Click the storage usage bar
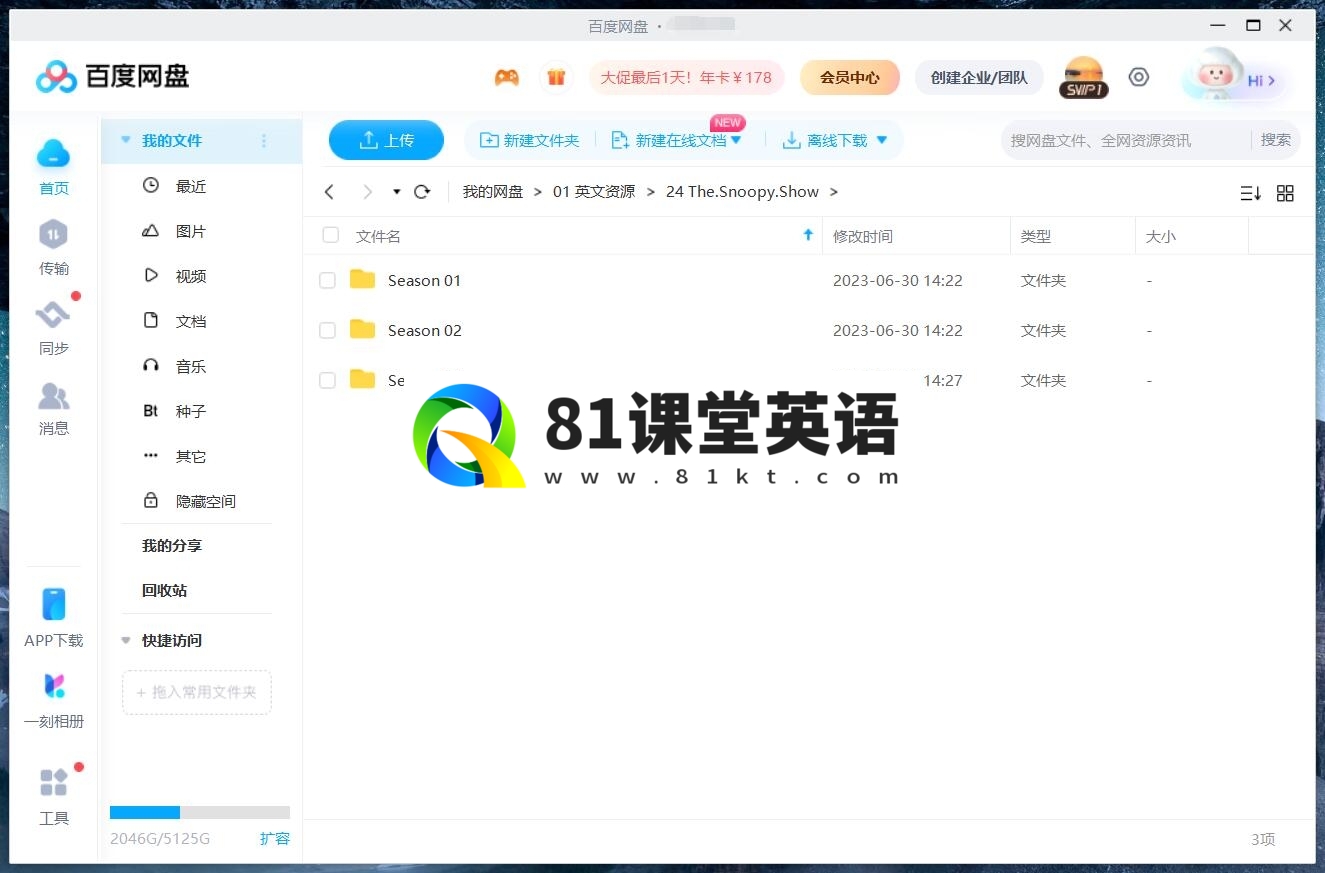This screenshot has width=1325, height=873. coord(200,812)
